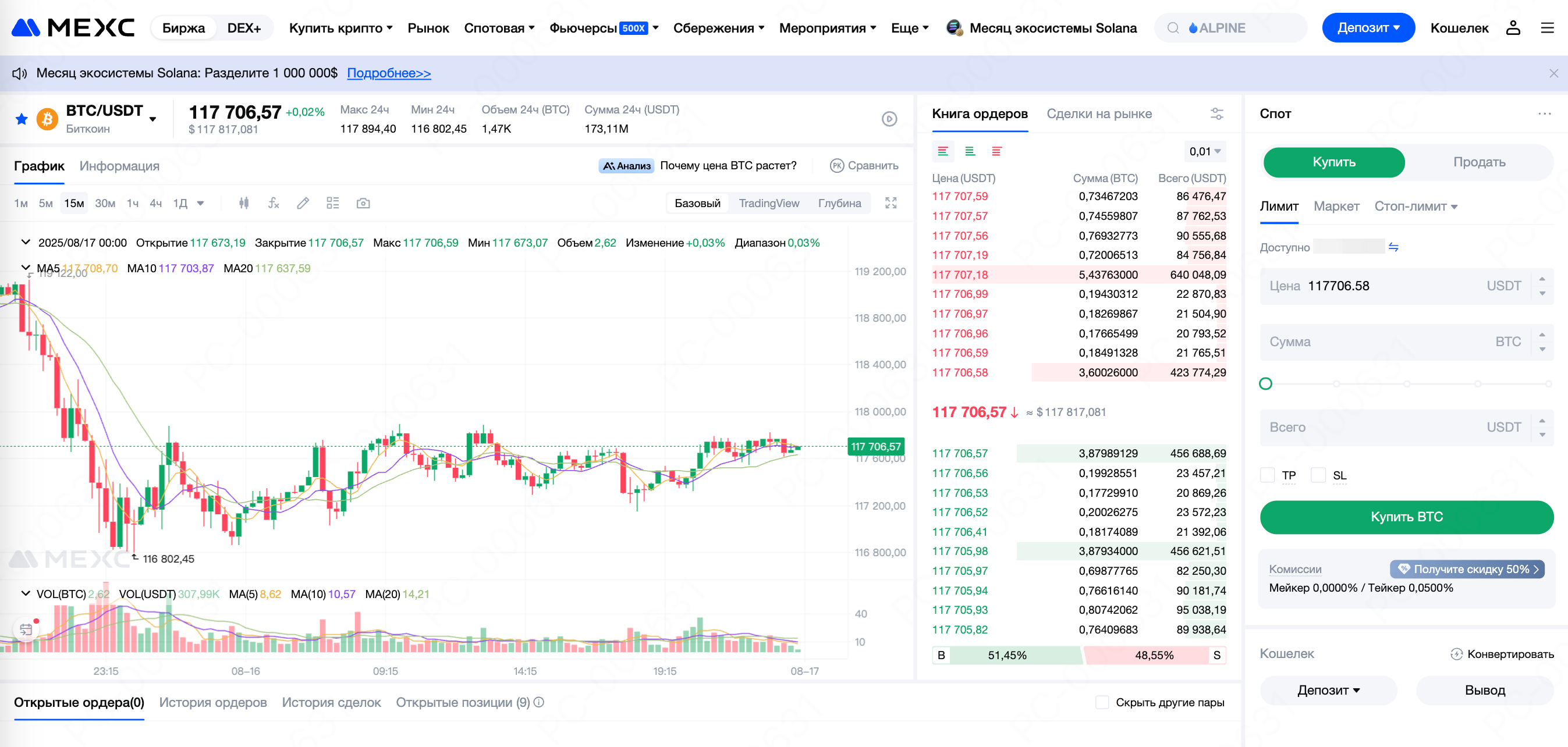Select the Buy side toggle
1568x747 pixels.
1333,162
